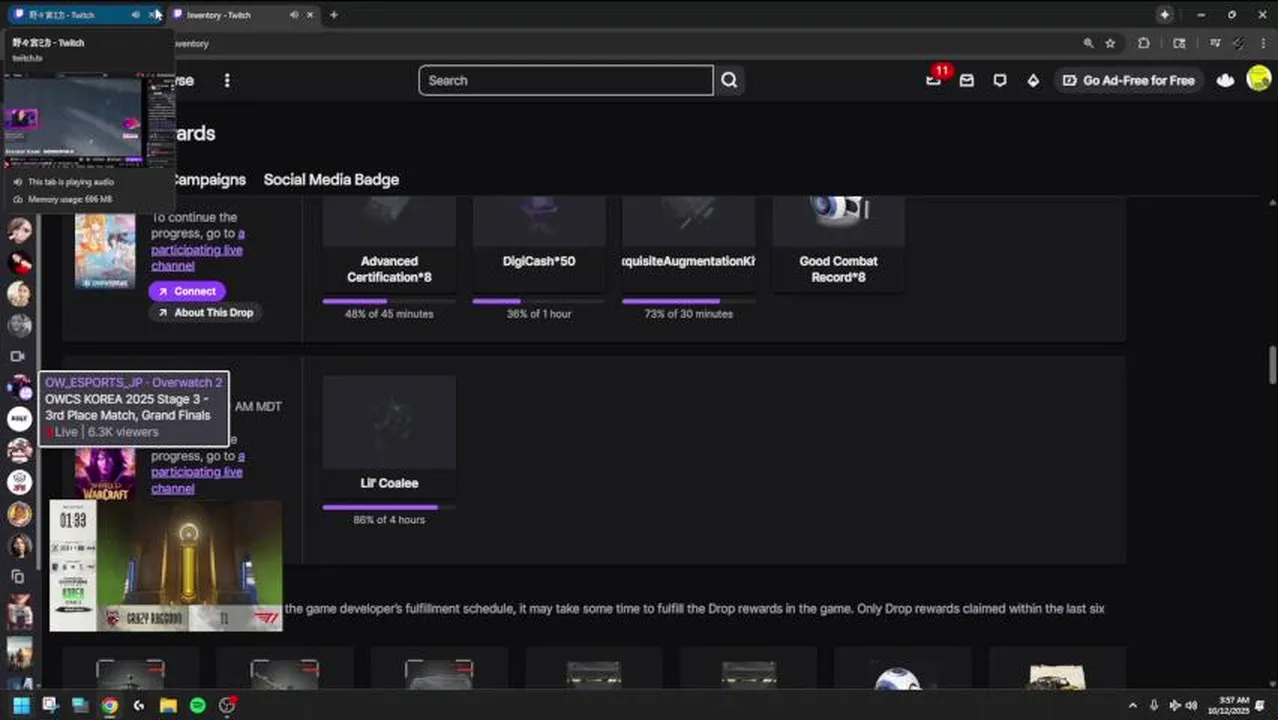
Task: Click the Advanced Certification*8 progress bar
Action: click(389, 301)
